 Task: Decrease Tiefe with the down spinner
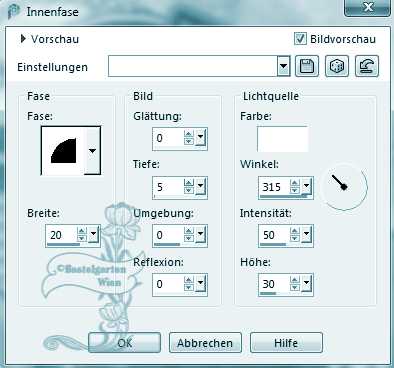point(189,190)
